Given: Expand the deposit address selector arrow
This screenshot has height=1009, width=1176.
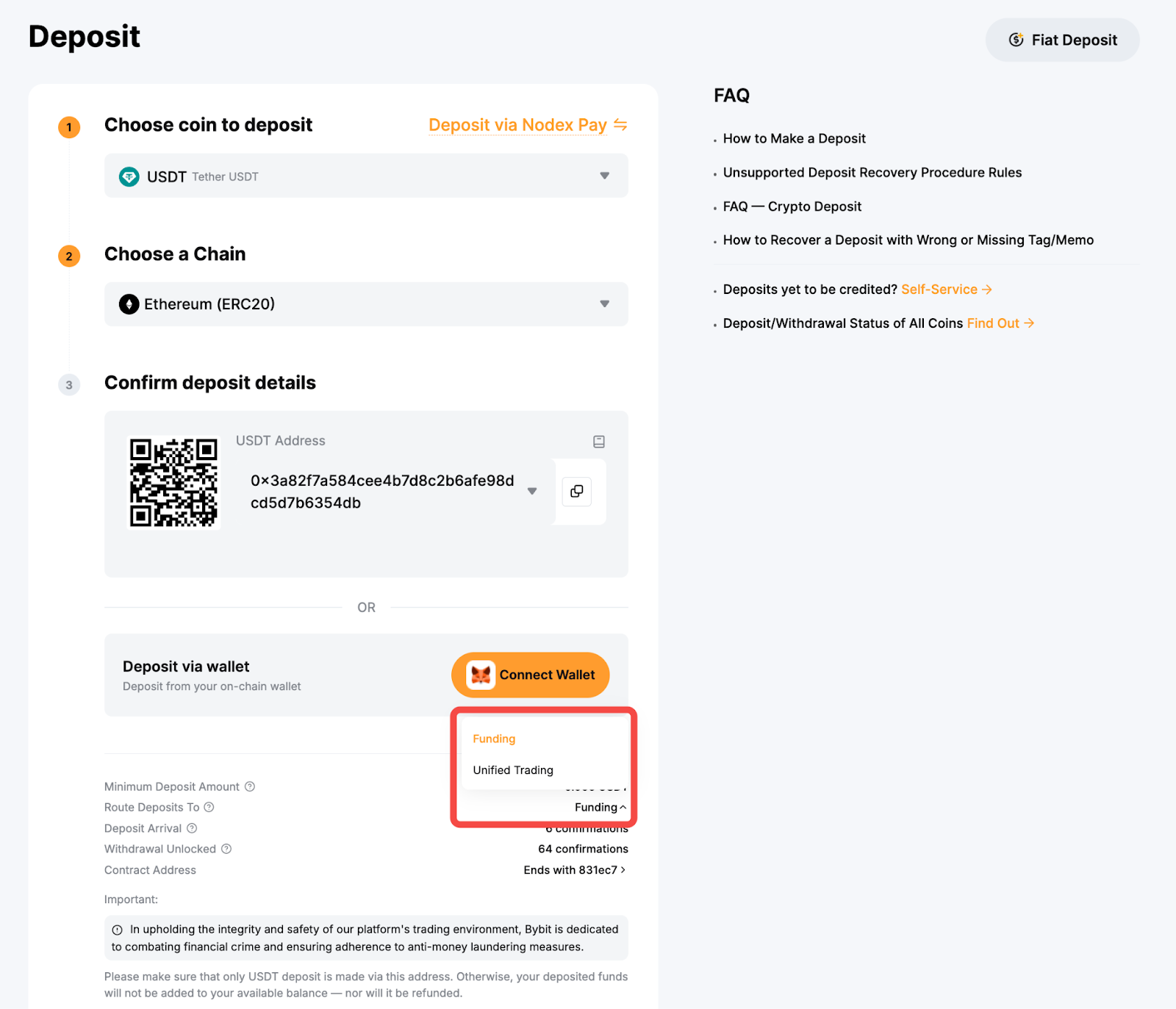Looking at the screenshot, I should tap(532, 491).
